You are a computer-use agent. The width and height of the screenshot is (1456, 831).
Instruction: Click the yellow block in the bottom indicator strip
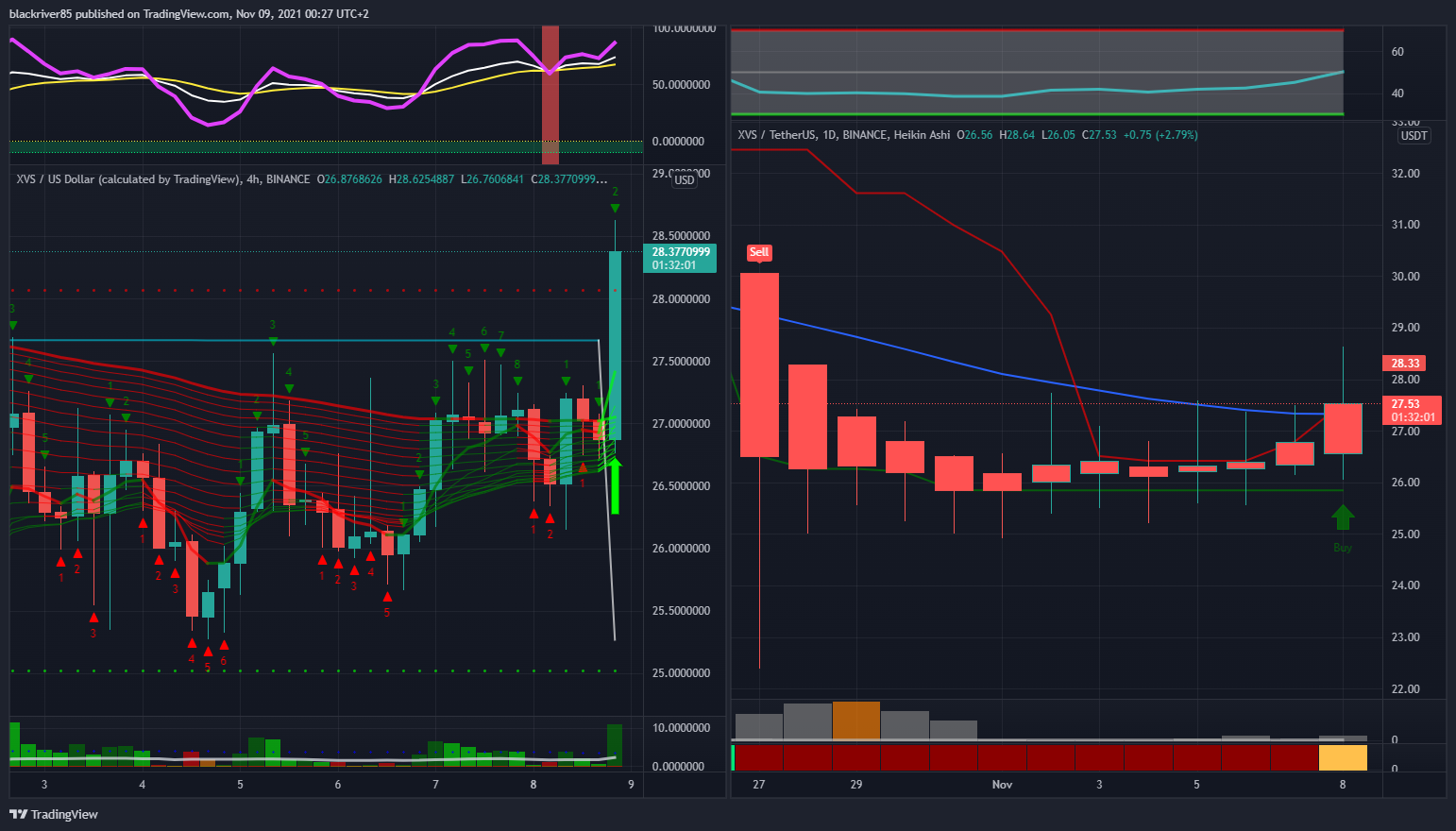1343,757
